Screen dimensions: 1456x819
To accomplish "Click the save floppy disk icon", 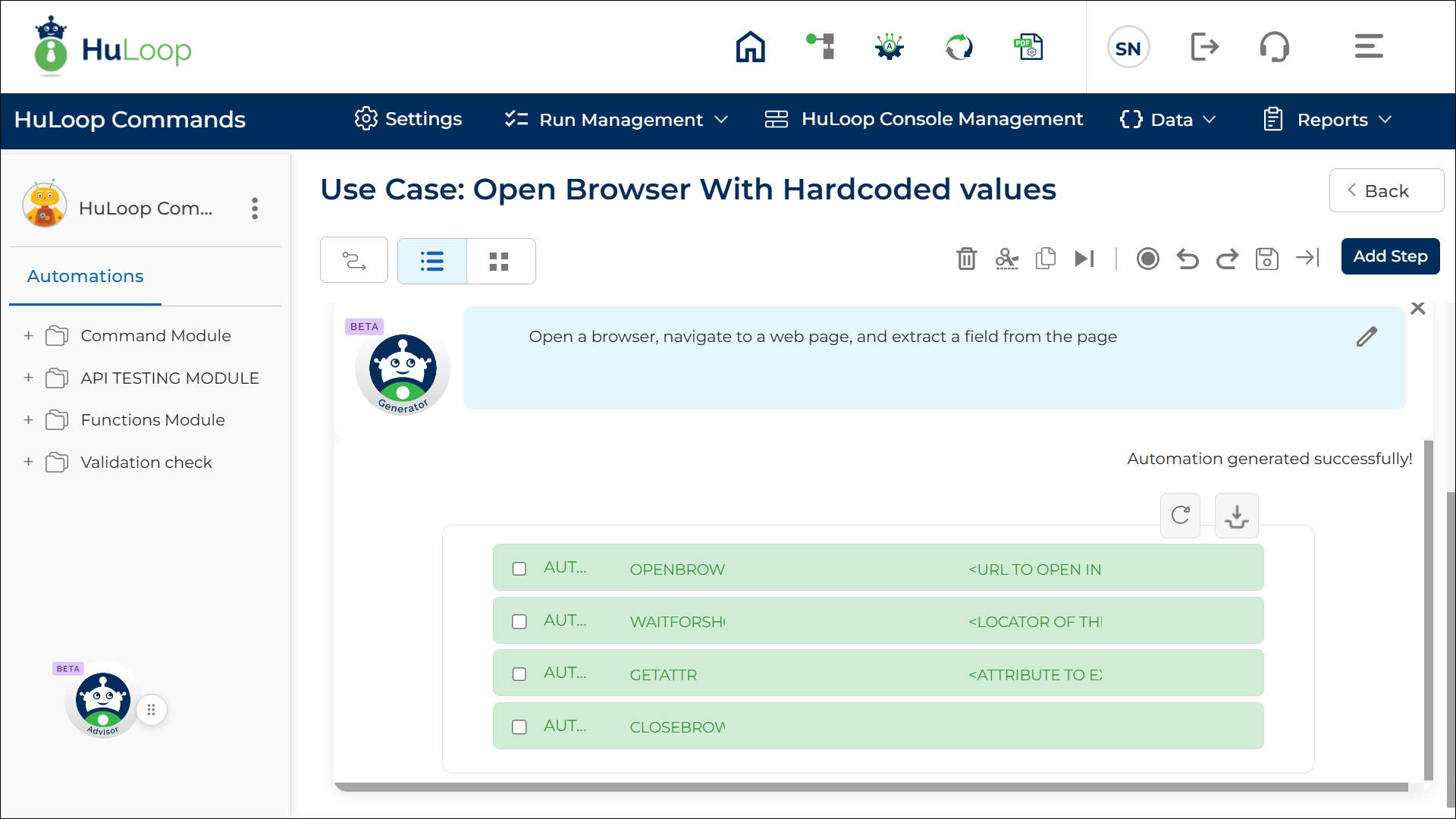I will 1266,259.
